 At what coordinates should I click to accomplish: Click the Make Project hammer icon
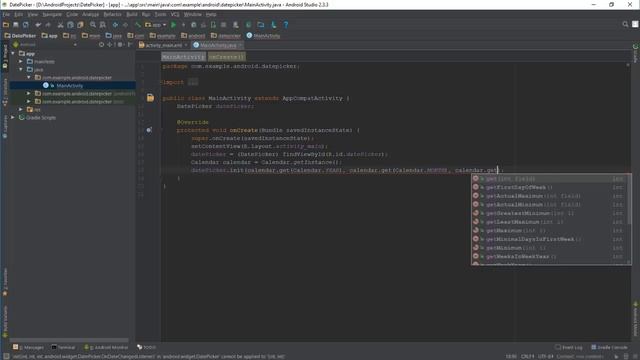tap(138, 25)
